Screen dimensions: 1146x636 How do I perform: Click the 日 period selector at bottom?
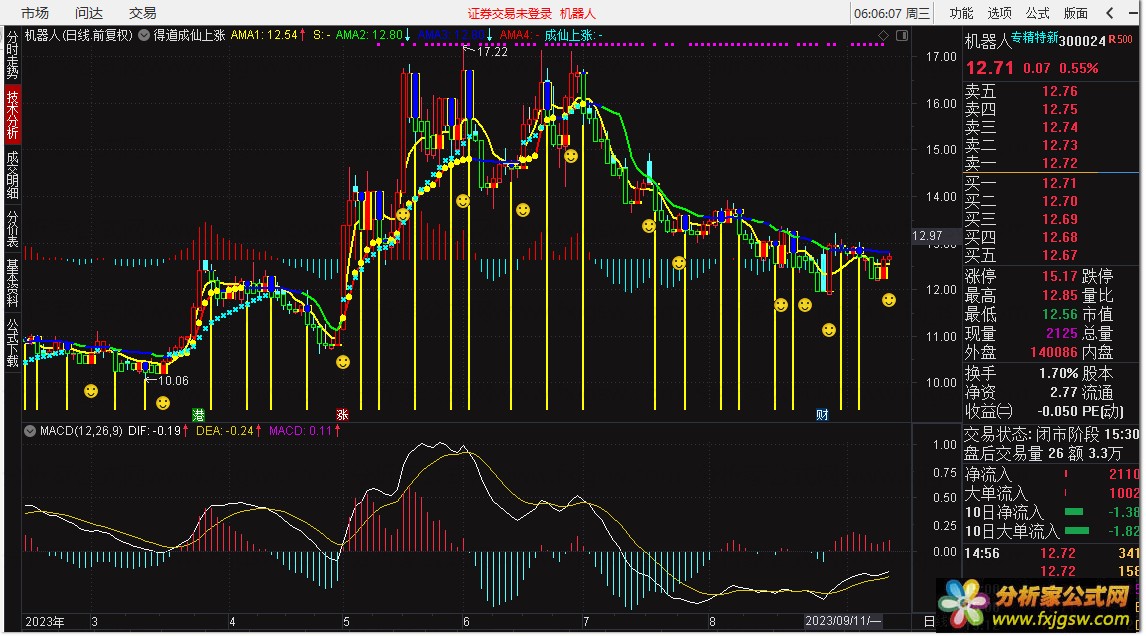pyautogui.click(x=929, y=622)
